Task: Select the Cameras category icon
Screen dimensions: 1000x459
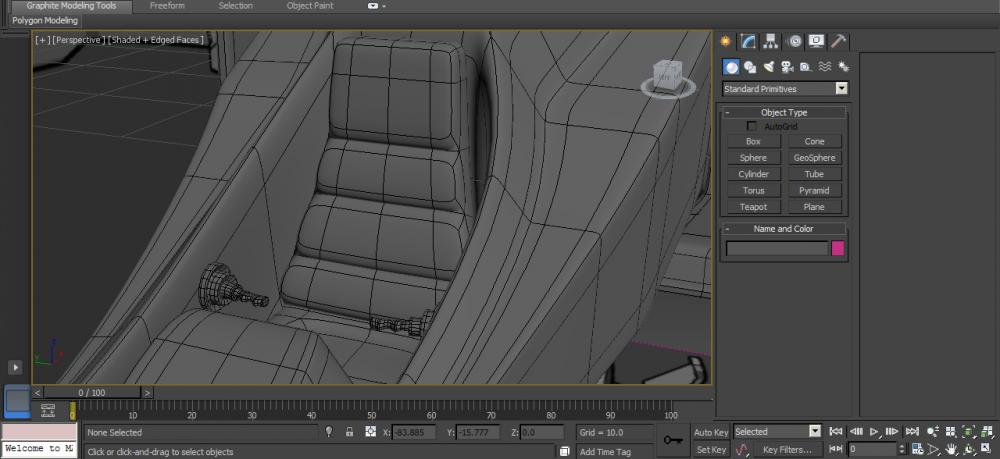Action: [x=788, y=67]
